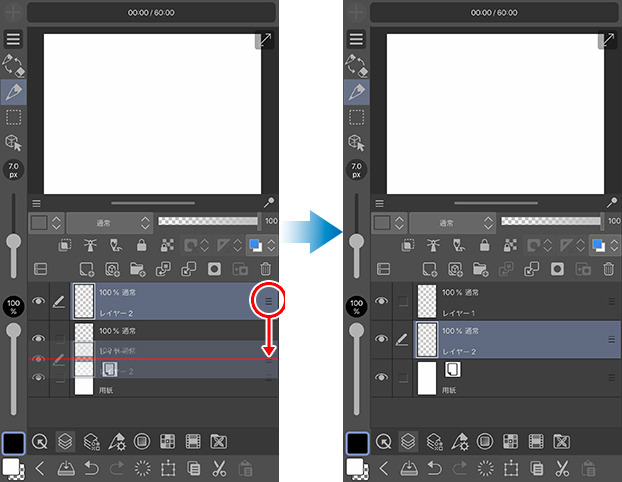
Task: Open Timeline palette tab in left screenshot
Action: point(193,441)
